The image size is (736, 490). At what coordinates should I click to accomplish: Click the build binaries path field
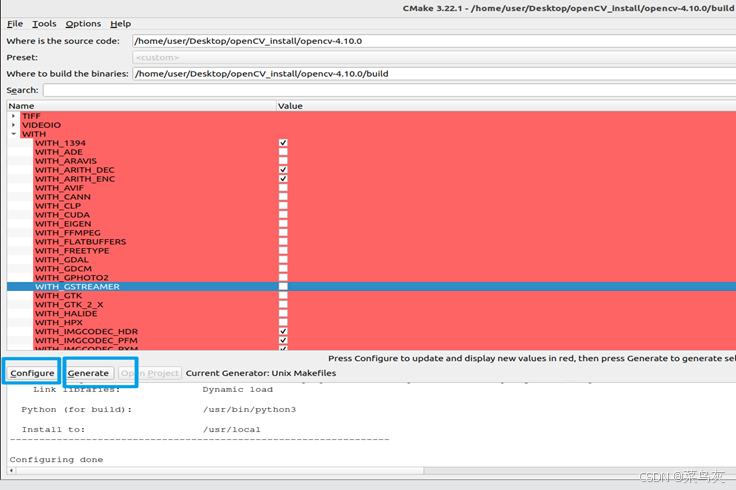(434, 74)
